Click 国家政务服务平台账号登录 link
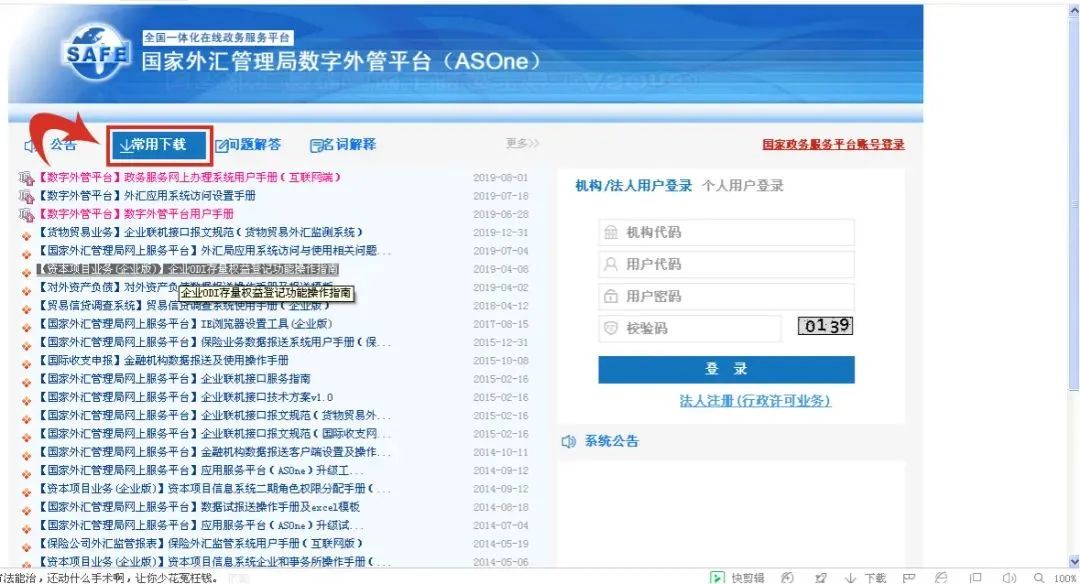This screenshot has height=584, width=1080. [833, 145]
